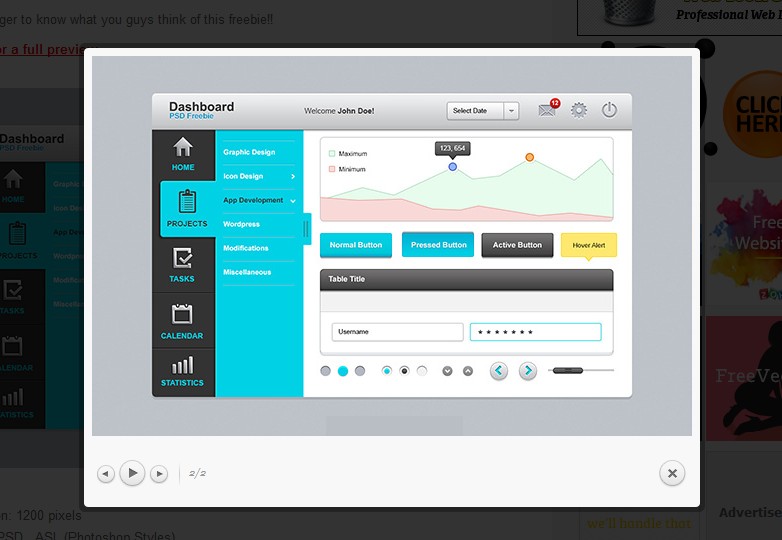This screenshot has width=782, height=540.
Task: Open settings with the gear icon
Action: (579, 110)
